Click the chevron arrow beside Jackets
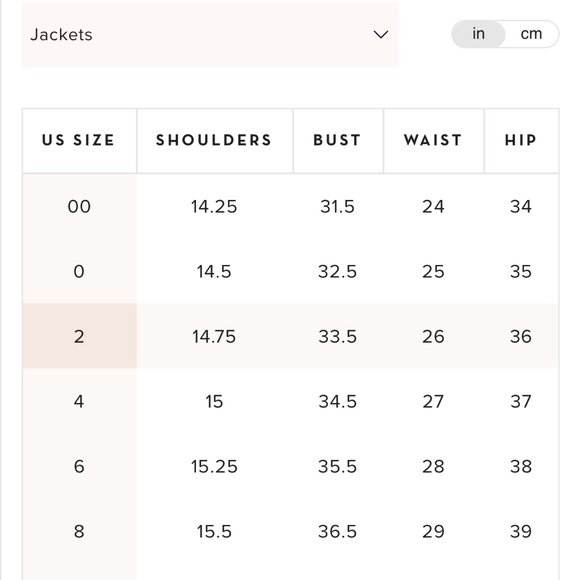580x580 pixels. [381, 34]
